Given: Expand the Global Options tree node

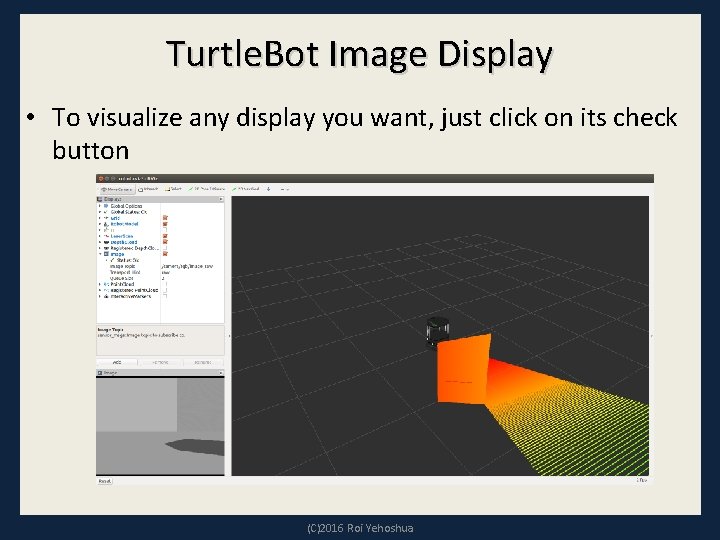Looking at the screenshot, I should coord(100,206).
